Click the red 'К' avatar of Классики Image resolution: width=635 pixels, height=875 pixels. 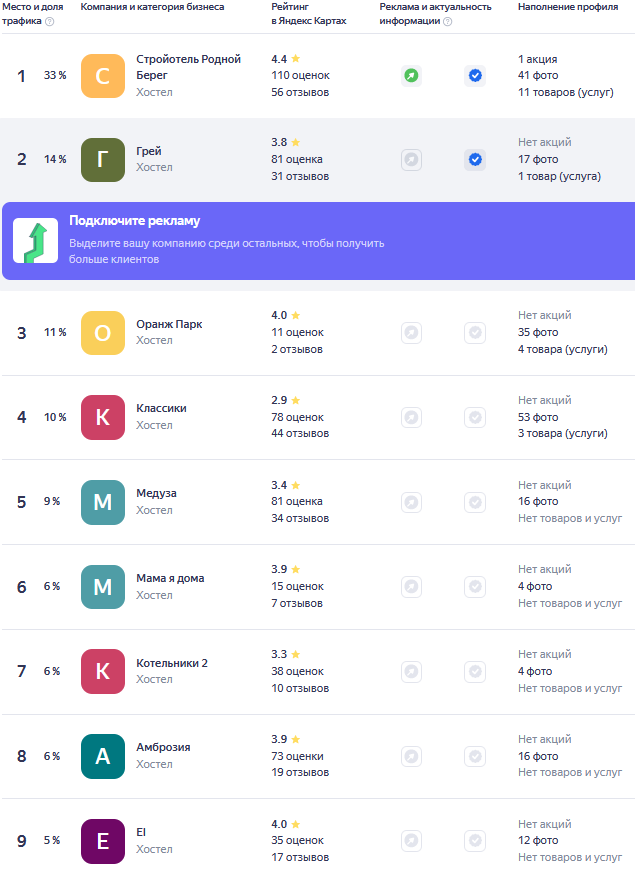pos(103,417)
